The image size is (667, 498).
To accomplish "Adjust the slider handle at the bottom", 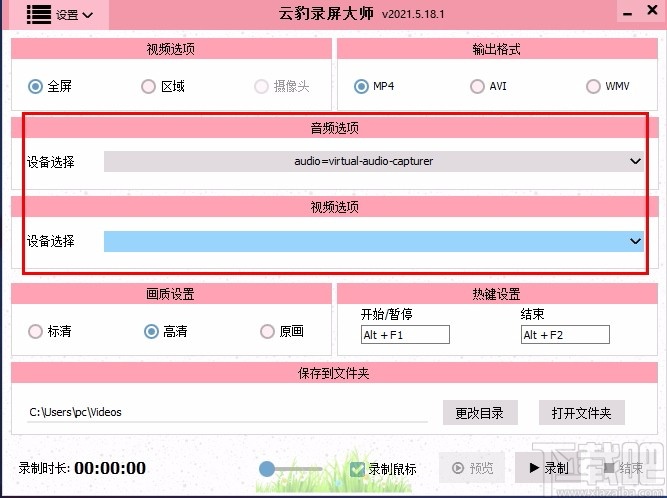I will click(267, 469).
